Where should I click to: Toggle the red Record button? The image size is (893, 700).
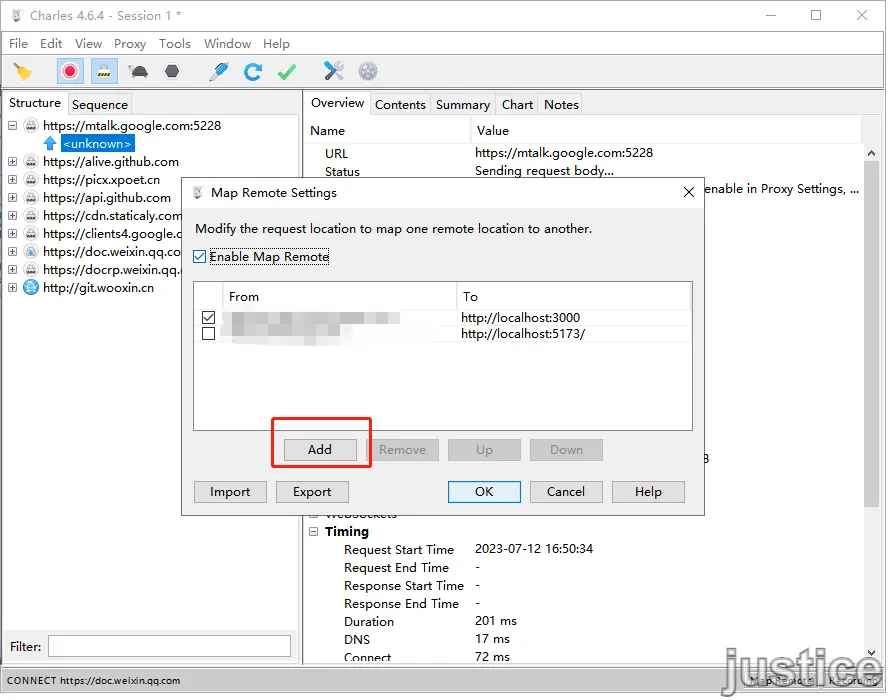70,72
